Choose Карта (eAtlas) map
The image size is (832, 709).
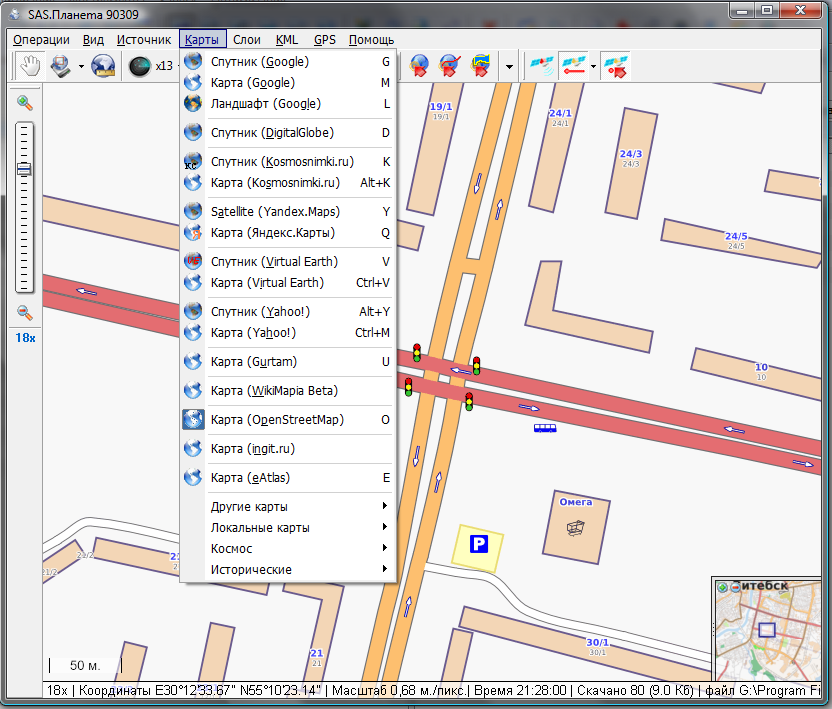pos(288,478)
